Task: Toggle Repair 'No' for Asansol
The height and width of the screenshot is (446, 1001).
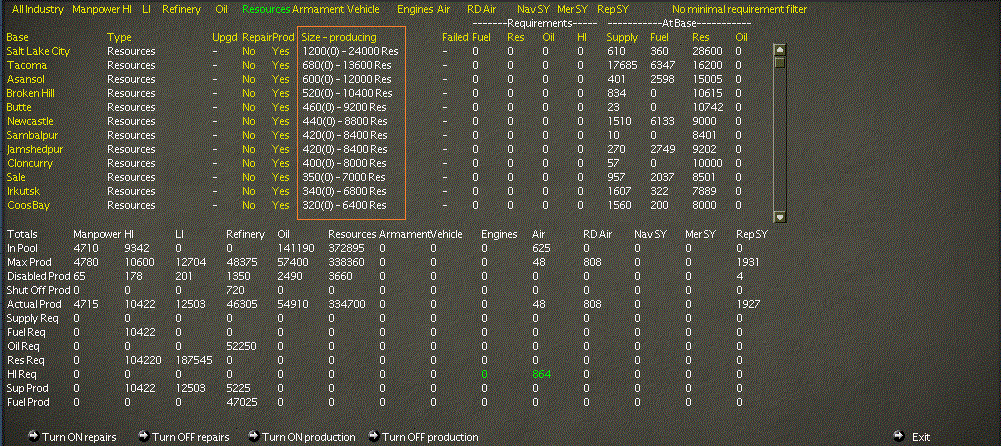Action: [x=248, y=79]
